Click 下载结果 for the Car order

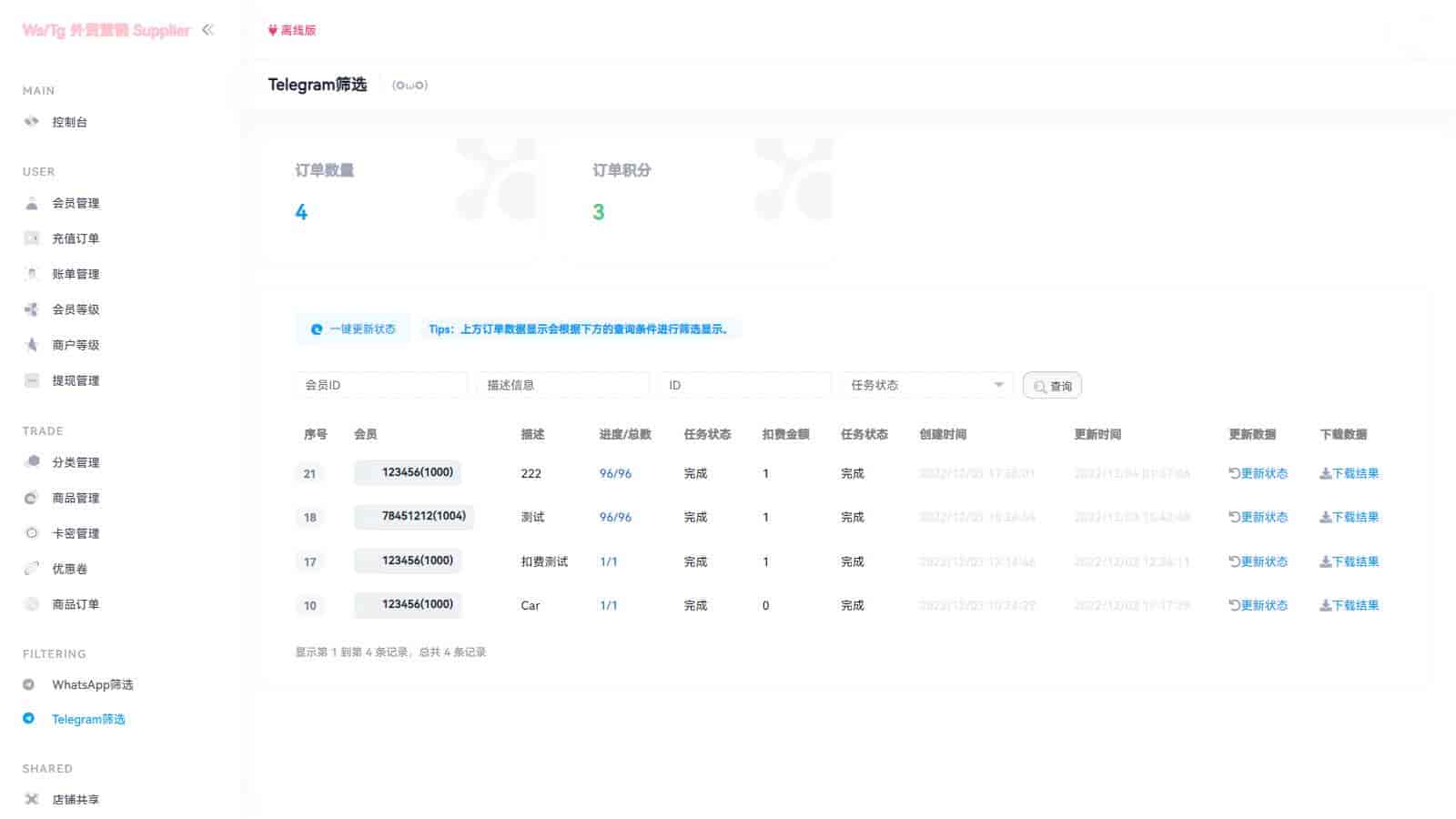pos(1350,605)
